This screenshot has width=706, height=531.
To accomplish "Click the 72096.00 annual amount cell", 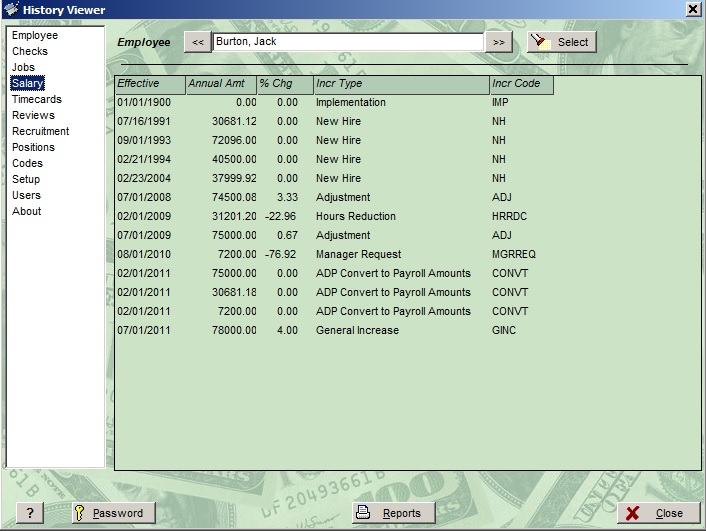I will click(234, 140).
